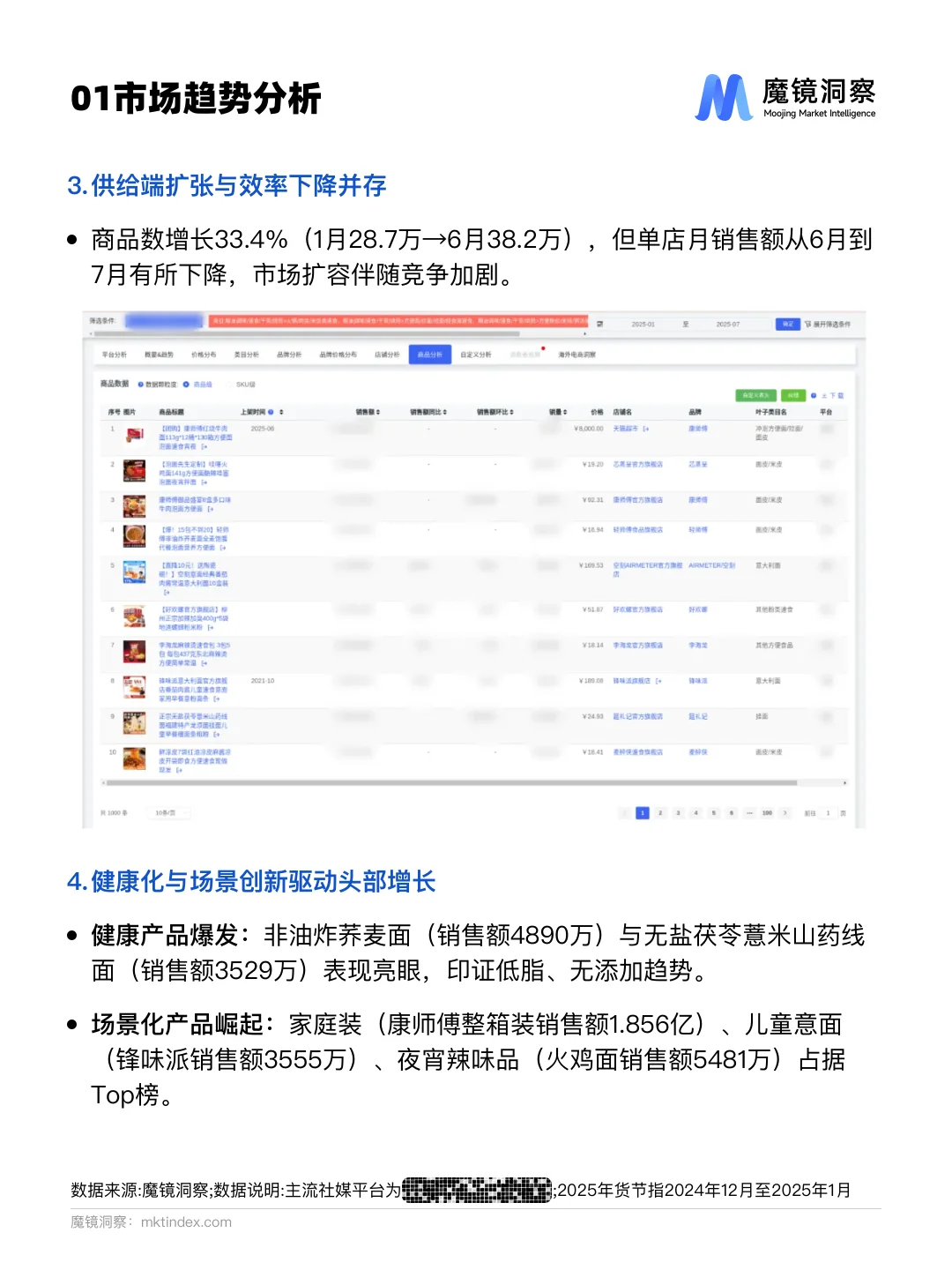The width and height of the screenshot is (952, 1270).
Task: Click the 魔镜洞察 logo at top right
Action: coord(786,98)
